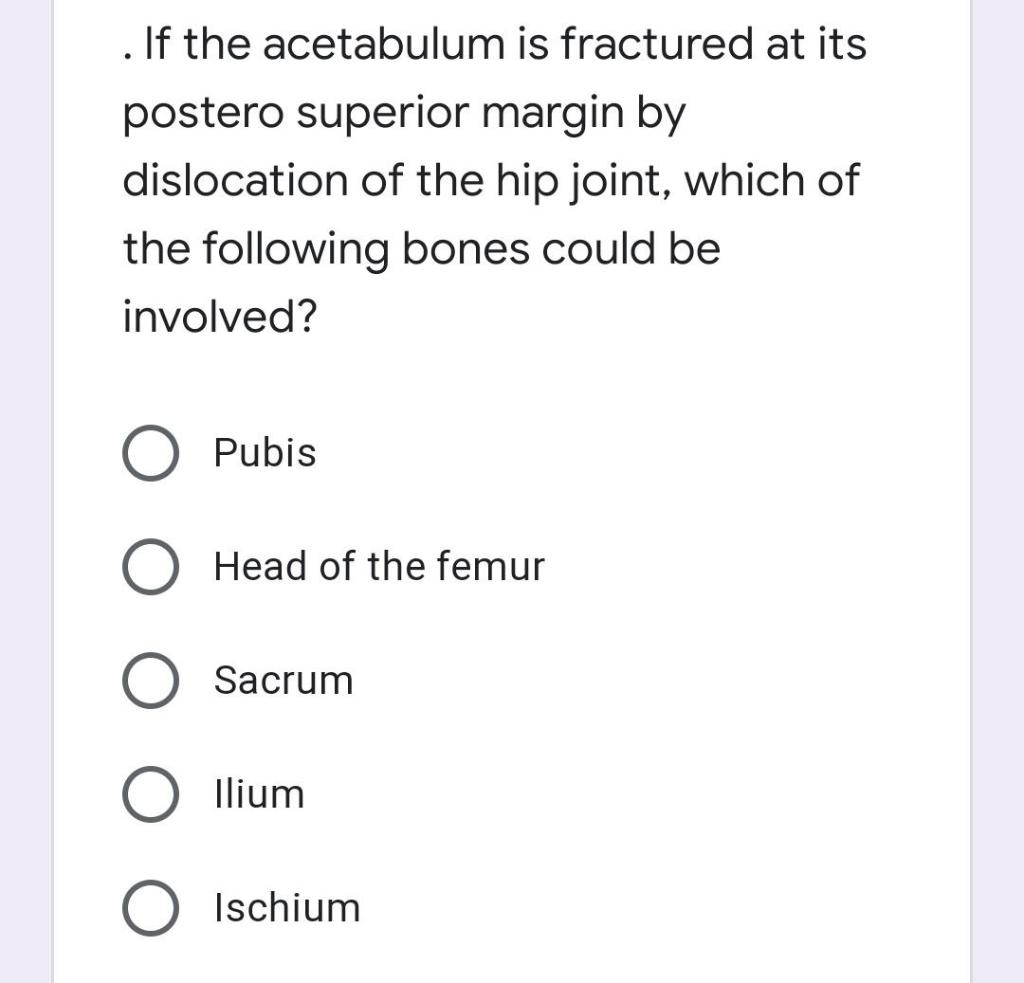Select the Ischium radio button
This screenshot has height=983, width=1024.
click(x=151, y=908)
